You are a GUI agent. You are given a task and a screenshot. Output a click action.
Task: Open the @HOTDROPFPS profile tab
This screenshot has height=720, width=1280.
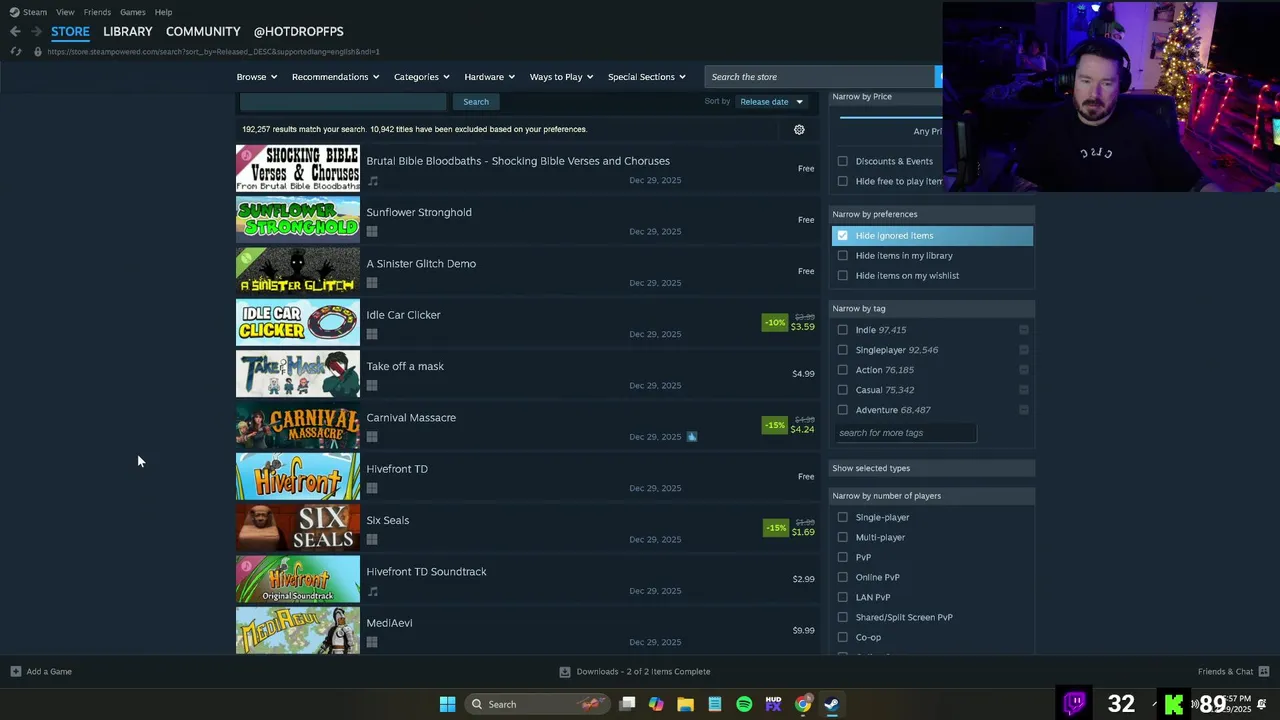(298, 32)
